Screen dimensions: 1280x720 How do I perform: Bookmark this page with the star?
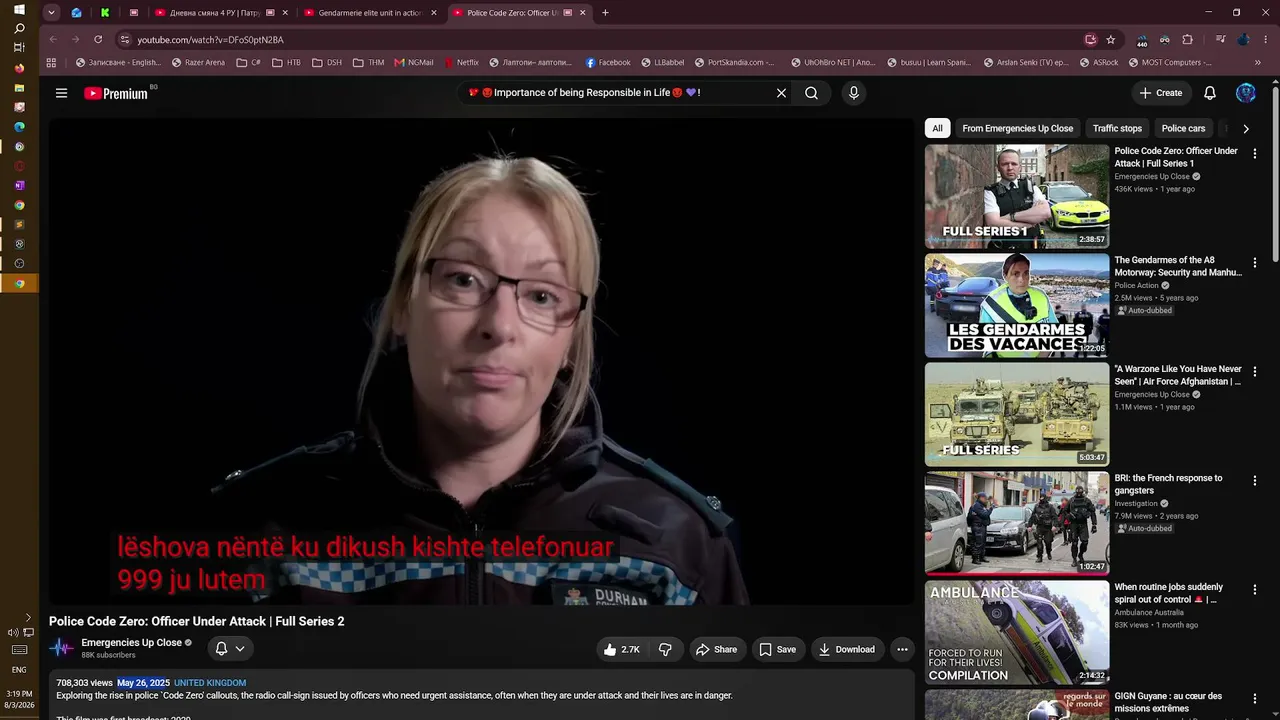click(x=1111, y=40)
